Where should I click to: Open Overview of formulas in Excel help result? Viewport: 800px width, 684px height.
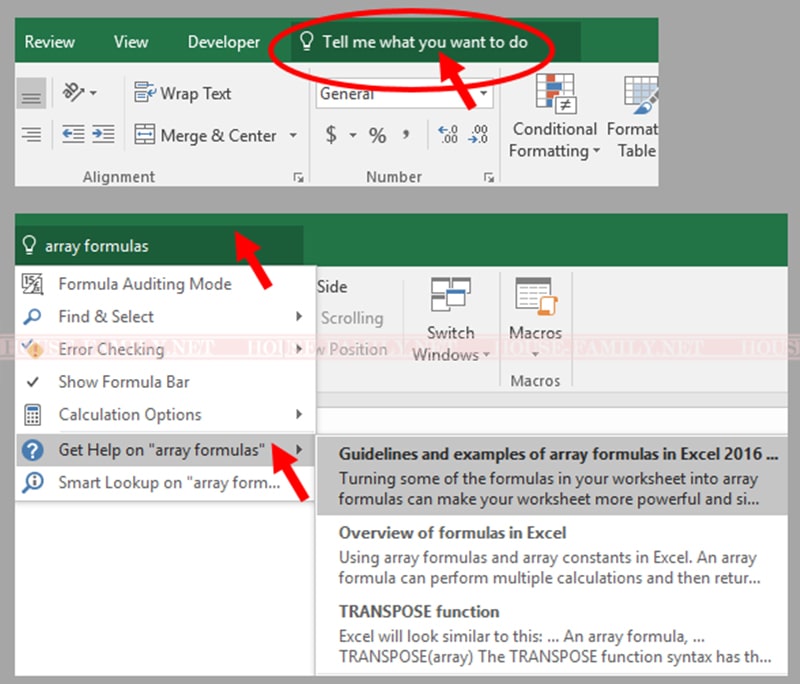point(552,555)
